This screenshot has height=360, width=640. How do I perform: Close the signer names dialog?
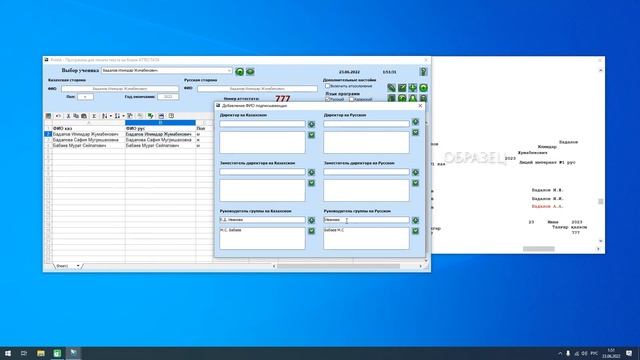[420, 106]
